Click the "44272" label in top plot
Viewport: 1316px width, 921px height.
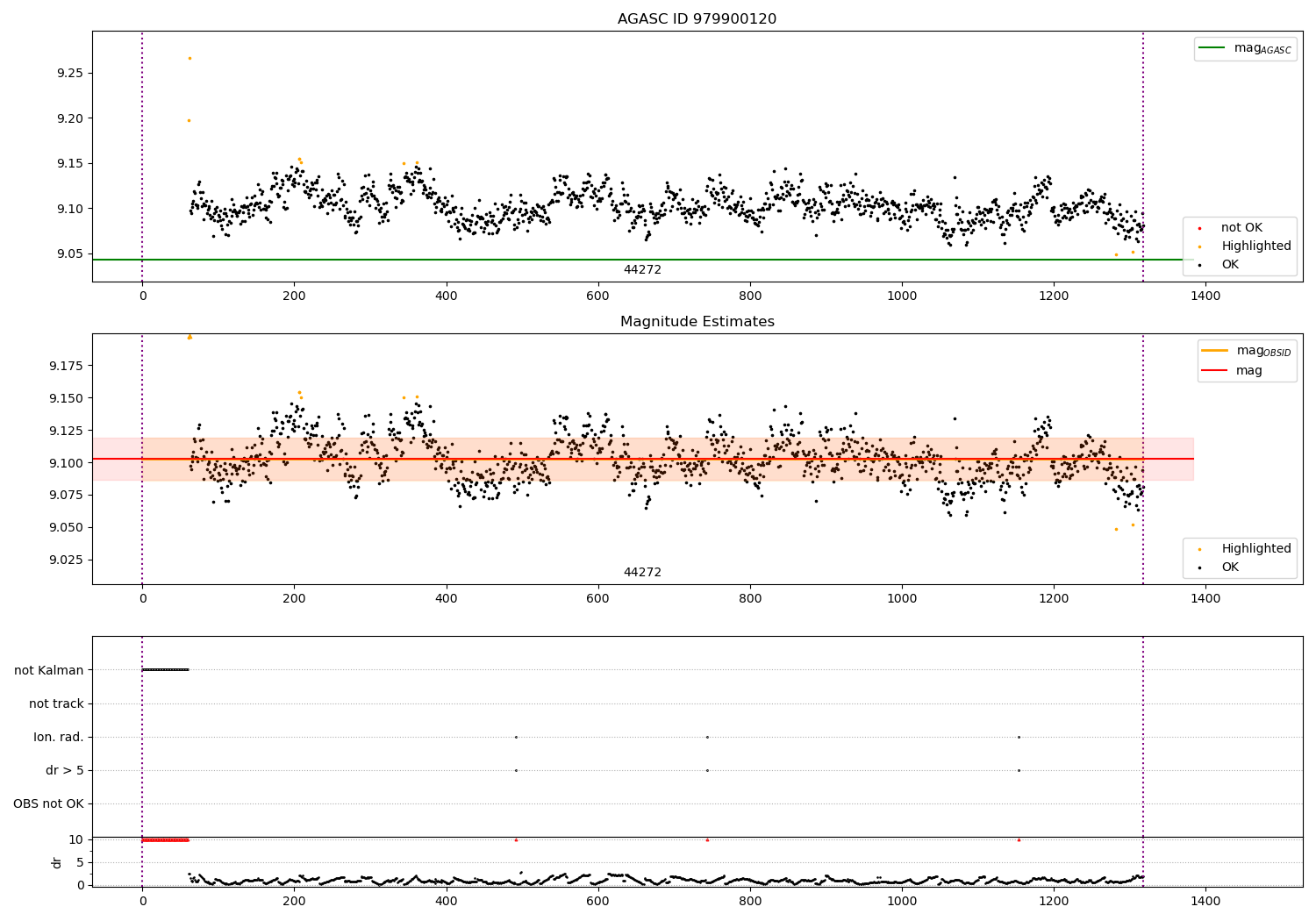point(642,270)
